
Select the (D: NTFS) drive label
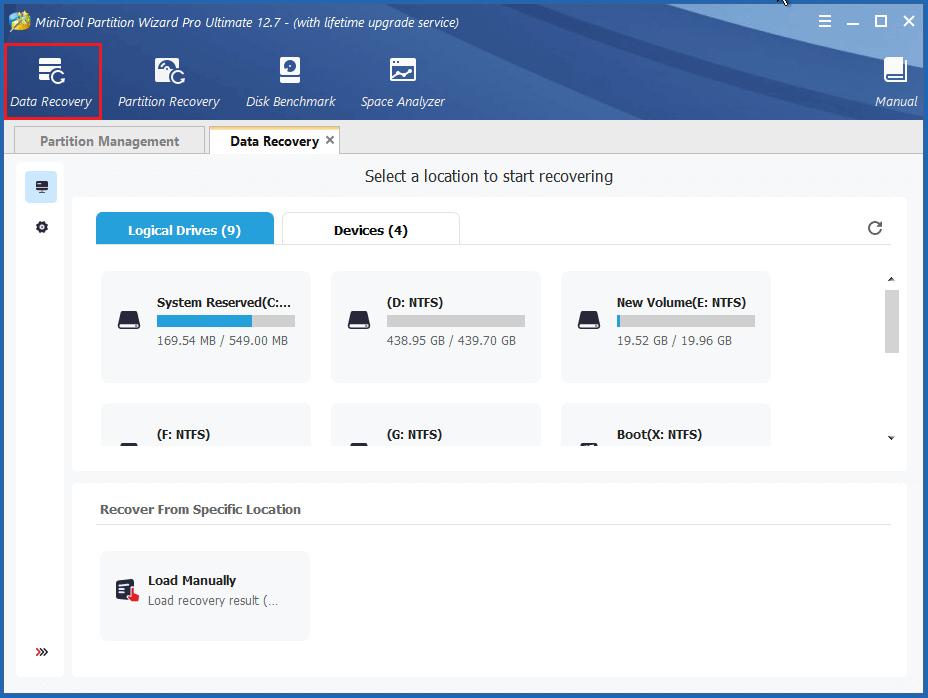415,303
